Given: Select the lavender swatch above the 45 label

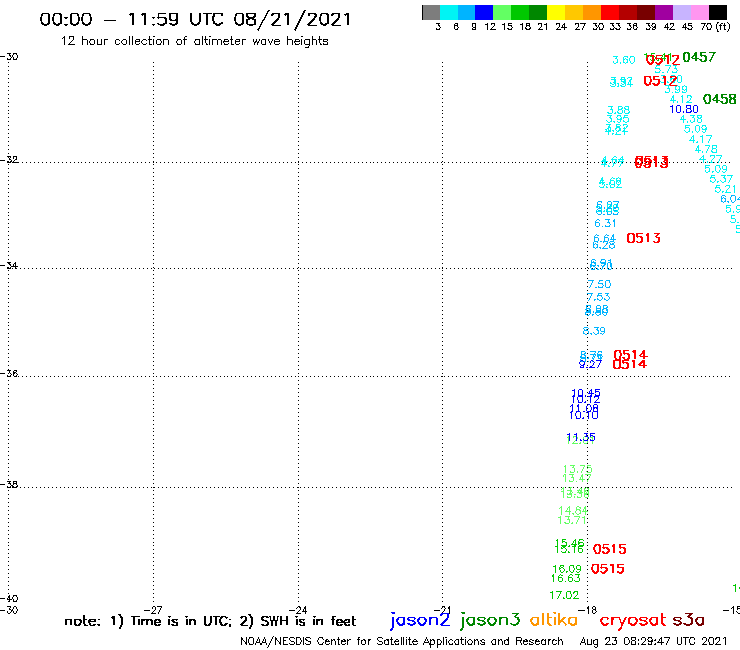Looking at the screenshot, I should click(681, 12).
